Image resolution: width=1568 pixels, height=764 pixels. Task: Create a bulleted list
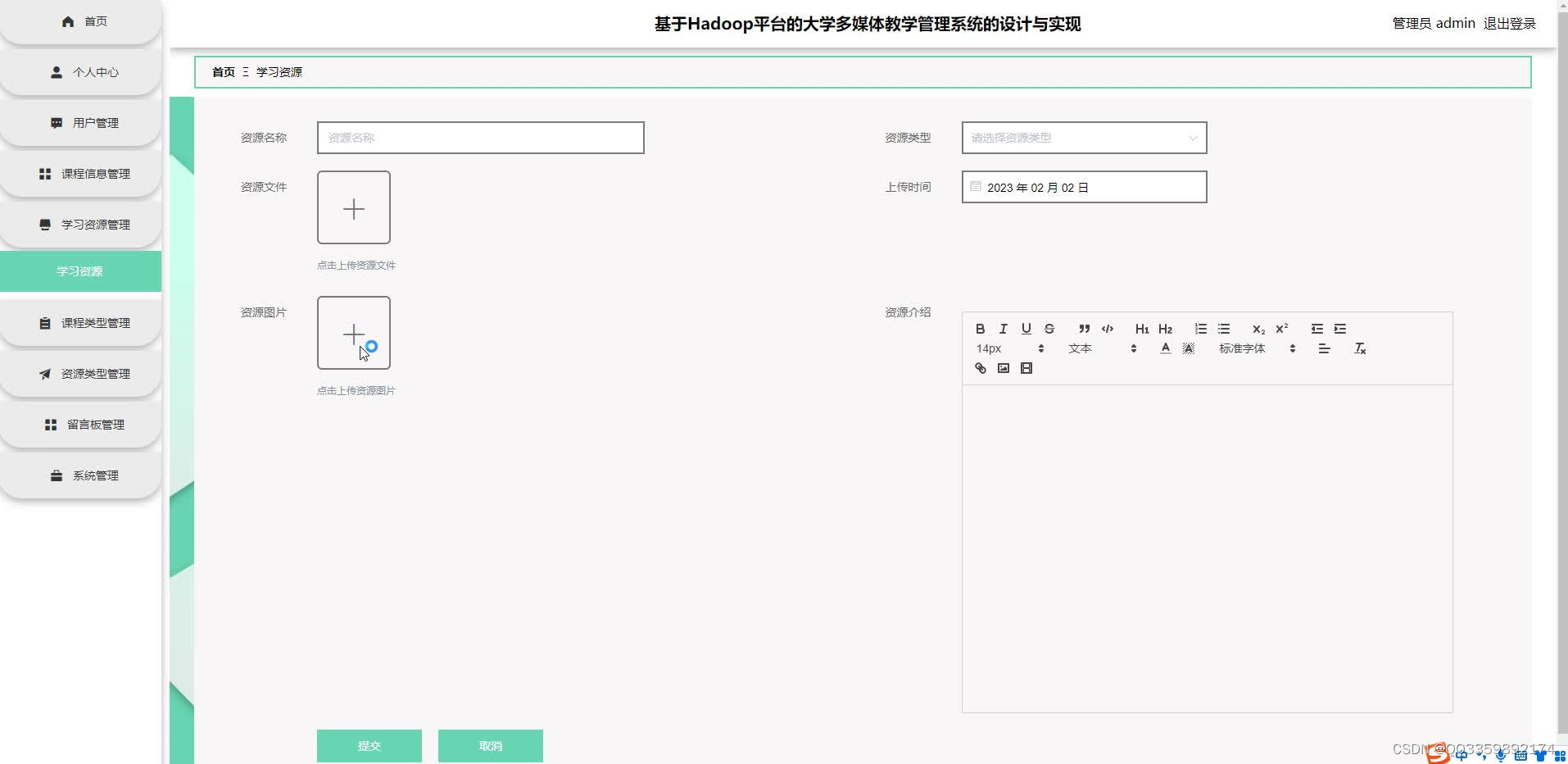pyautogui.click(x=1223, y=329)
